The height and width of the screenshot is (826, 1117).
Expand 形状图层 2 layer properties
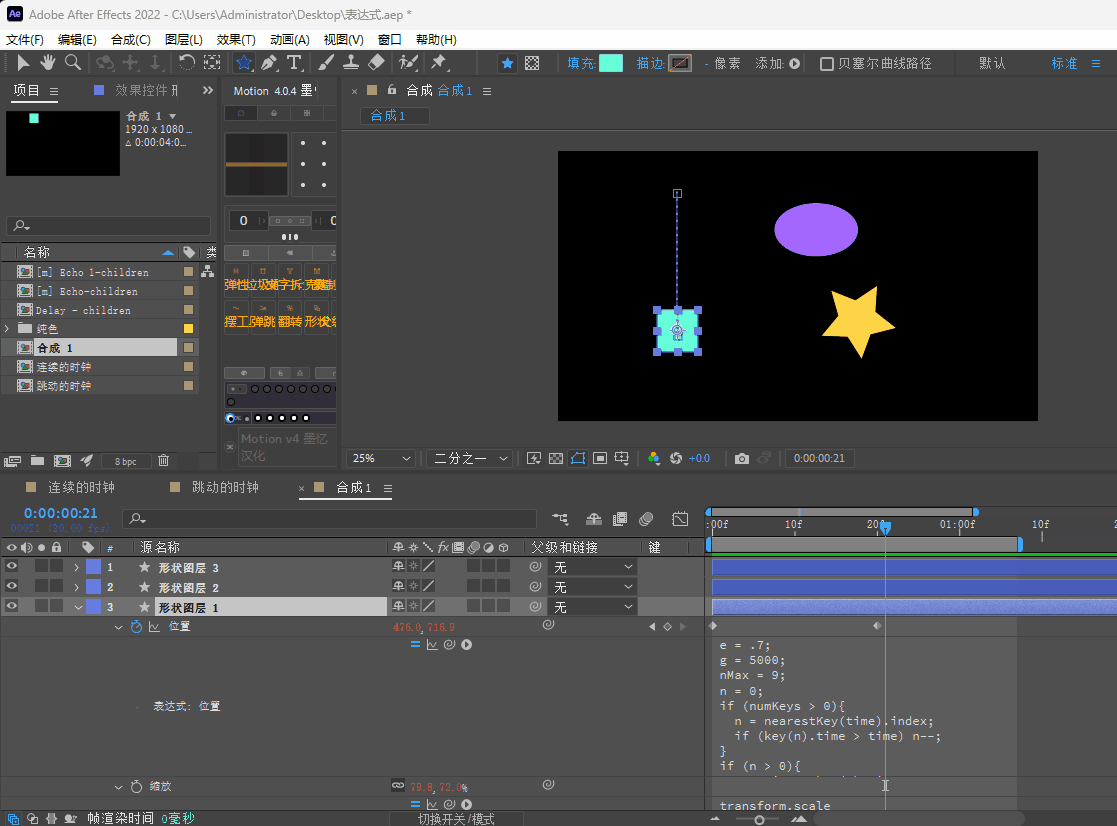[77, 587]
